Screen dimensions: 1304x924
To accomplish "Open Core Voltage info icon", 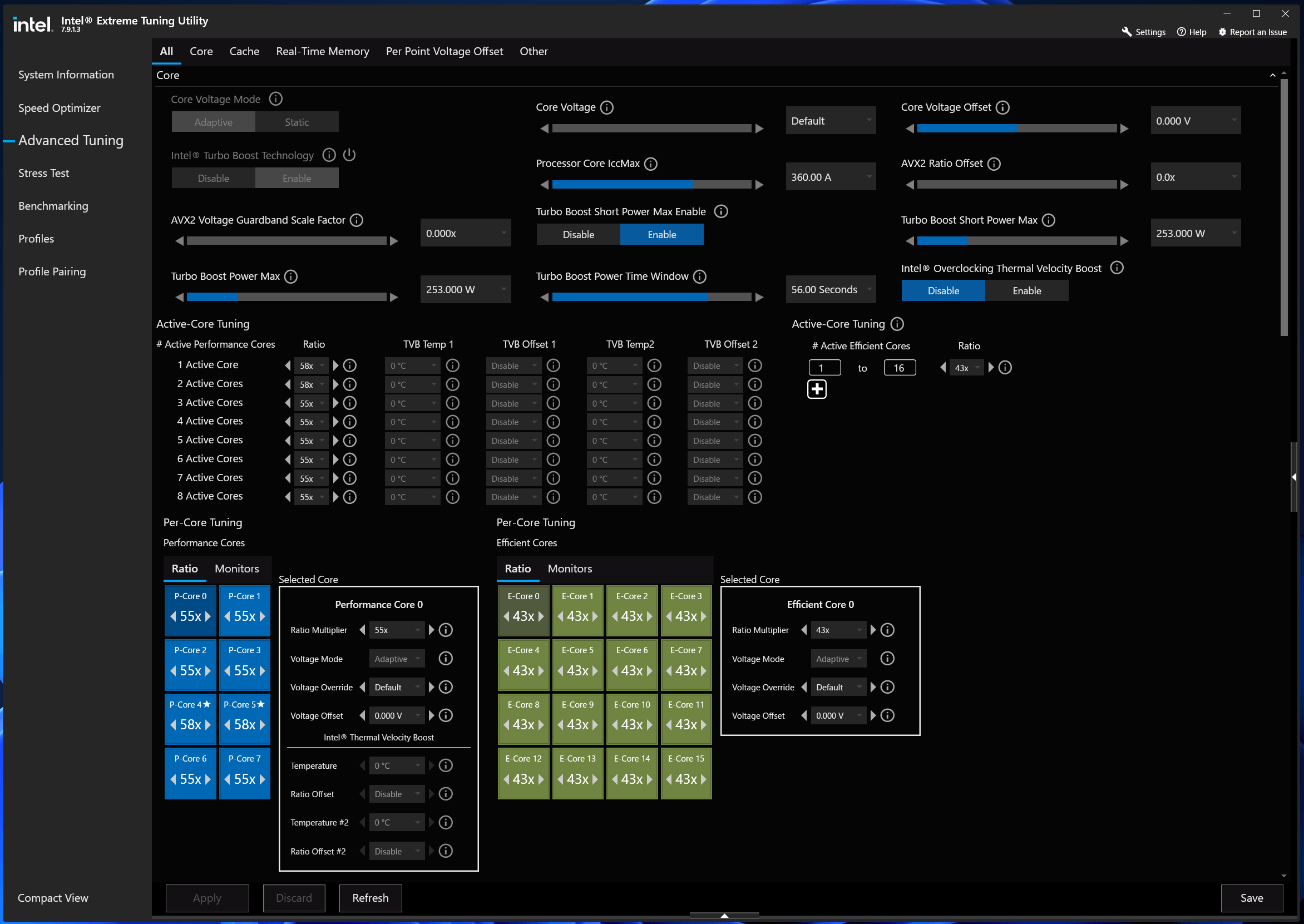I will 607,107.
